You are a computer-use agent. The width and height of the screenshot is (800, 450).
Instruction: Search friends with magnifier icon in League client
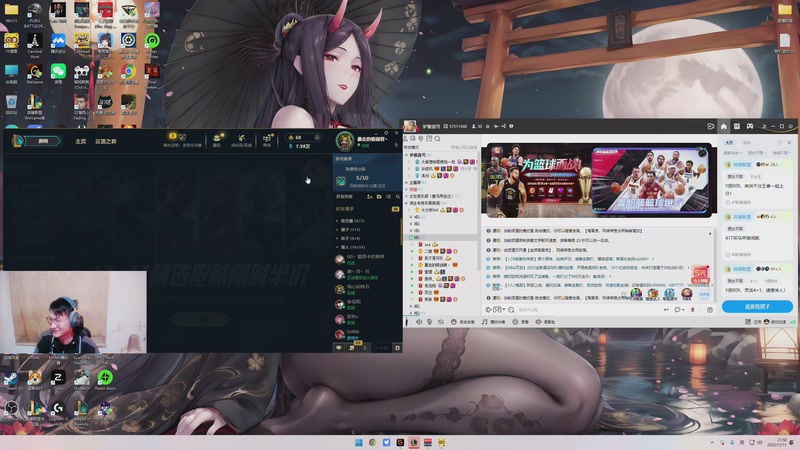(397, 196)
